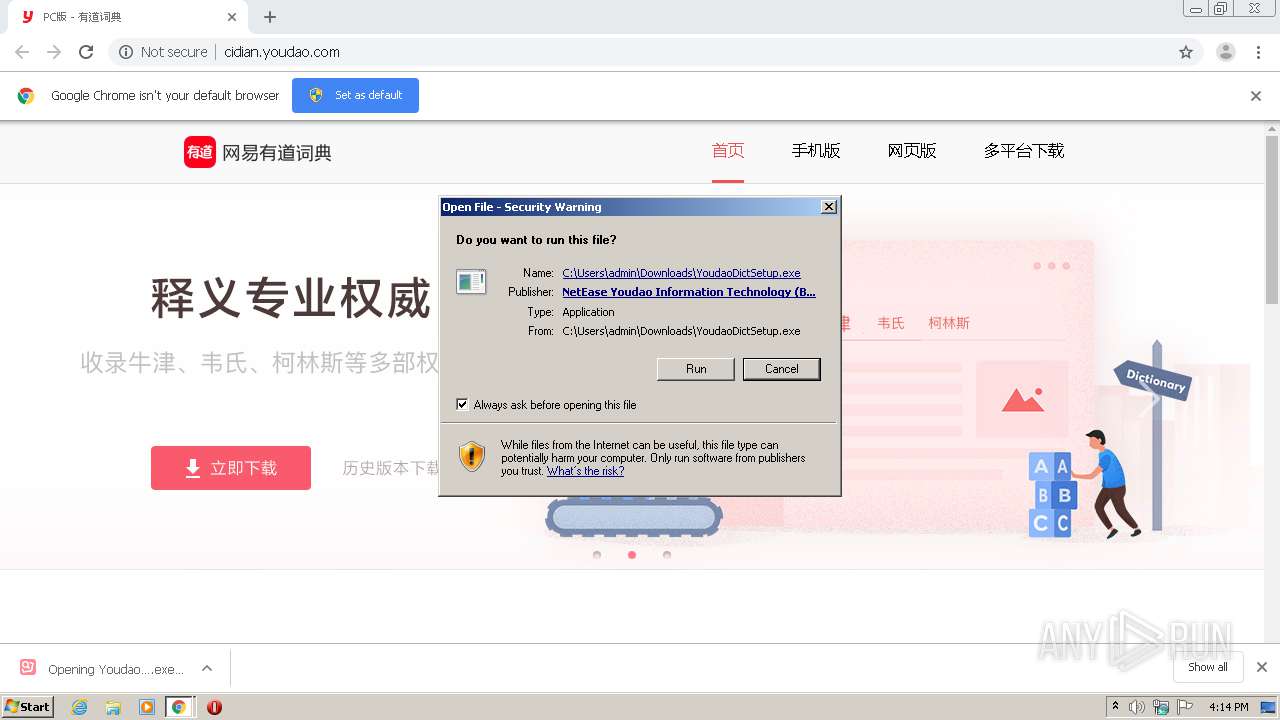The image size is (1280, 720).
Task: Click the Youdao download item icon
Action: [28, 668]
